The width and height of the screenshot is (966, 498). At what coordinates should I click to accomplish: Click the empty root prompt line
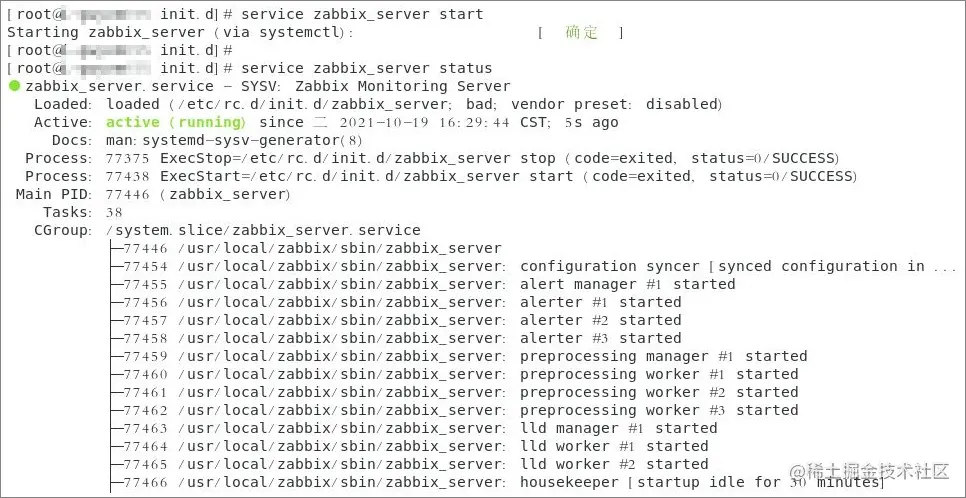coord(120,50)
